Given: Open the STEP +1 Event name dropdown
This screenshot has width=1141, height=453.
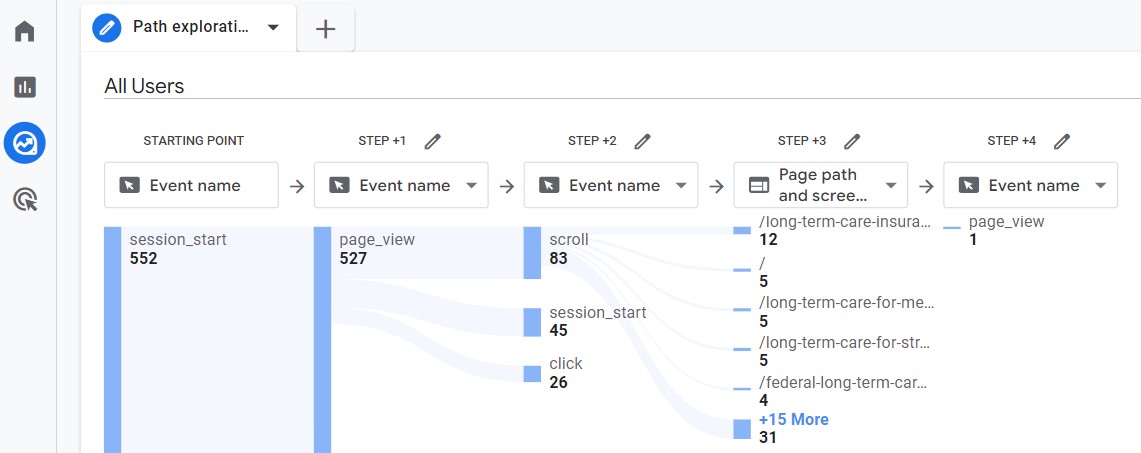Looking at the screenshot, I should 401,185.
